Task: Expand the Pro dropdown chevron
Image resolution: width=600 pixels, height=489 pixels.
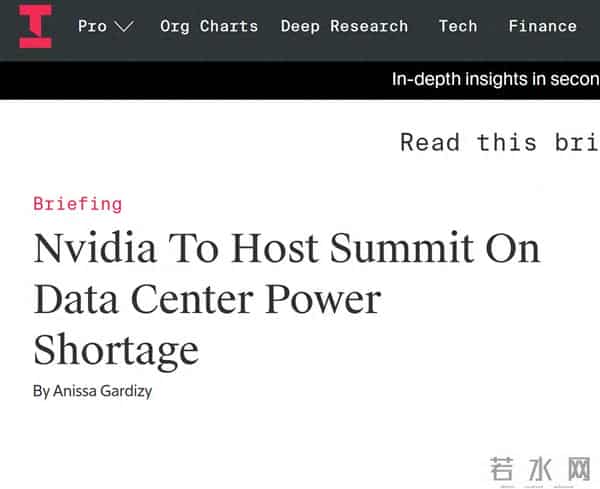Action: click(x=124, y=27)
